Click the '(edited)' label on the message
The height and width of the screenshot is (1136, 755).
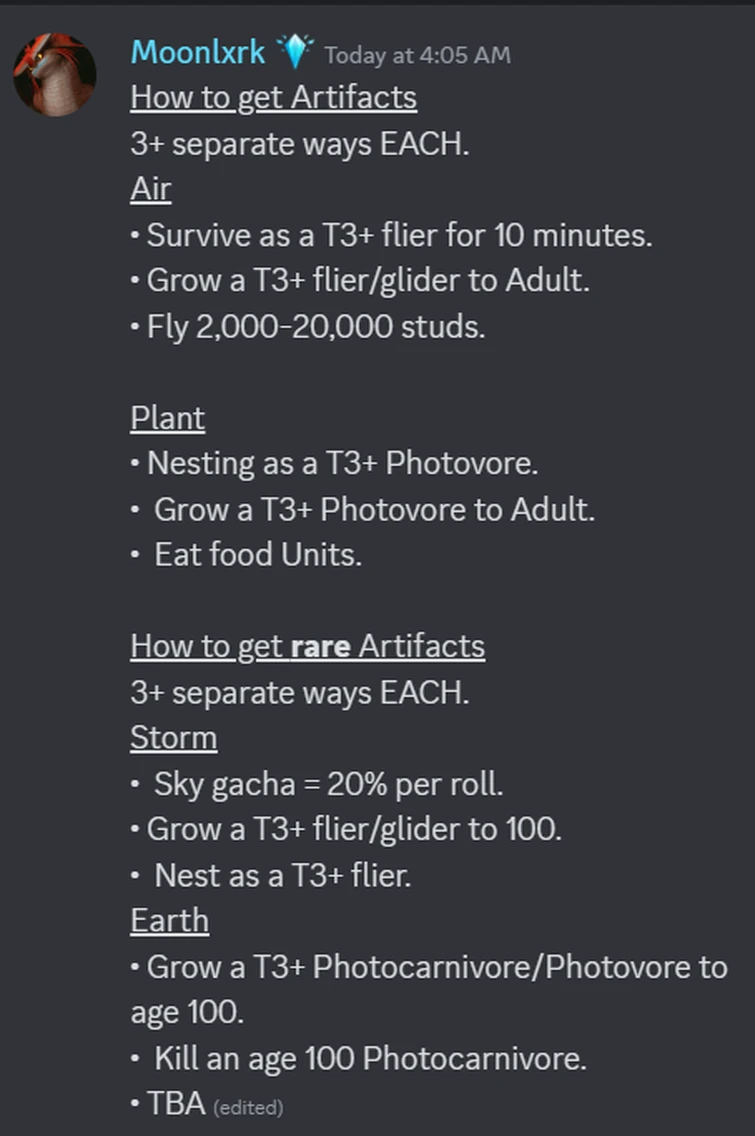pos(248,1107)
